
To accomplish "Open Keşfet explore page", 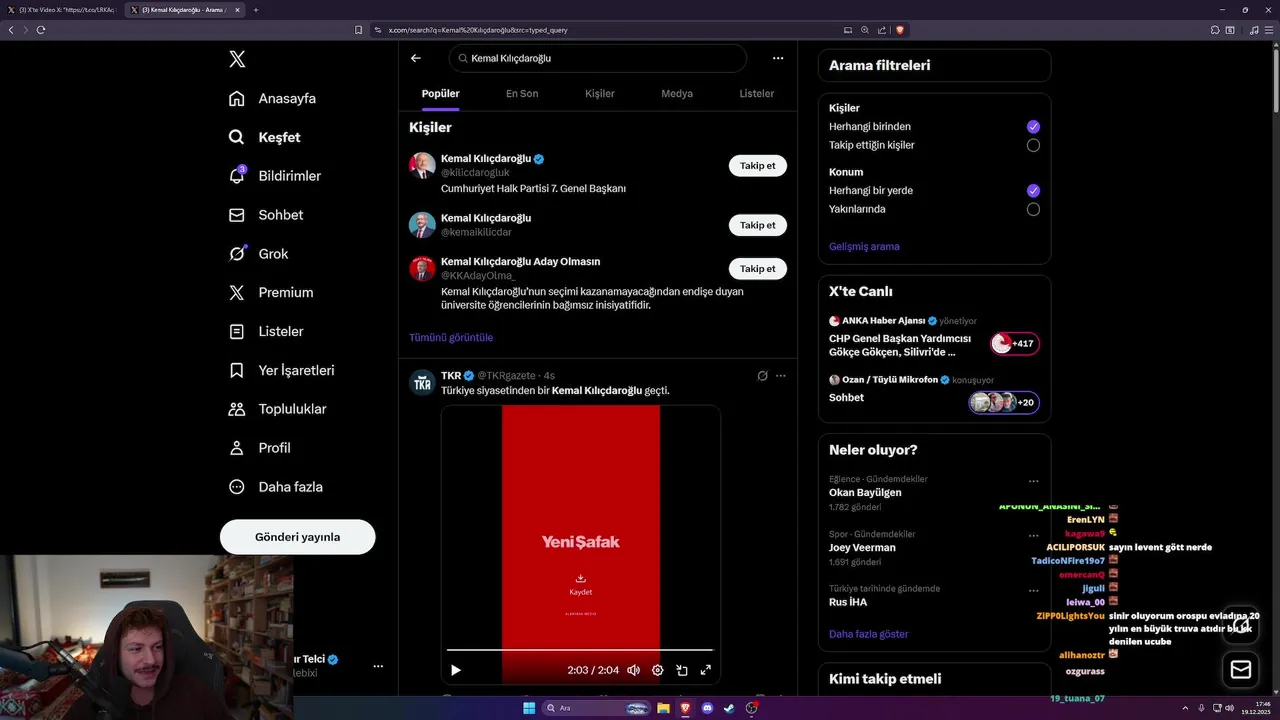I will (x=264, y=137).
